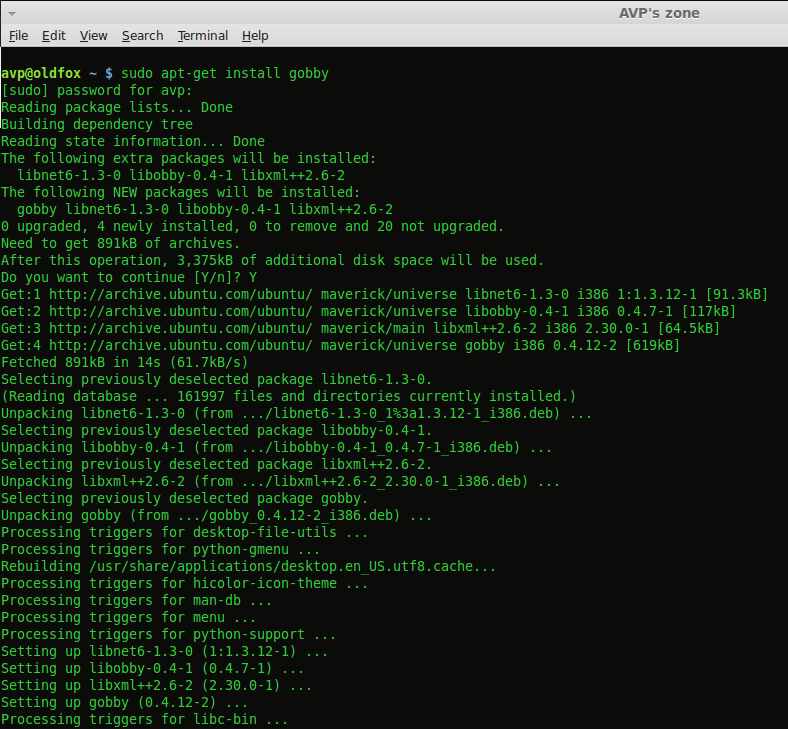Click '(Reading database ... 161997 files' line
The height and width of the screenshot is (729, 788).
(x=288, y=397)
